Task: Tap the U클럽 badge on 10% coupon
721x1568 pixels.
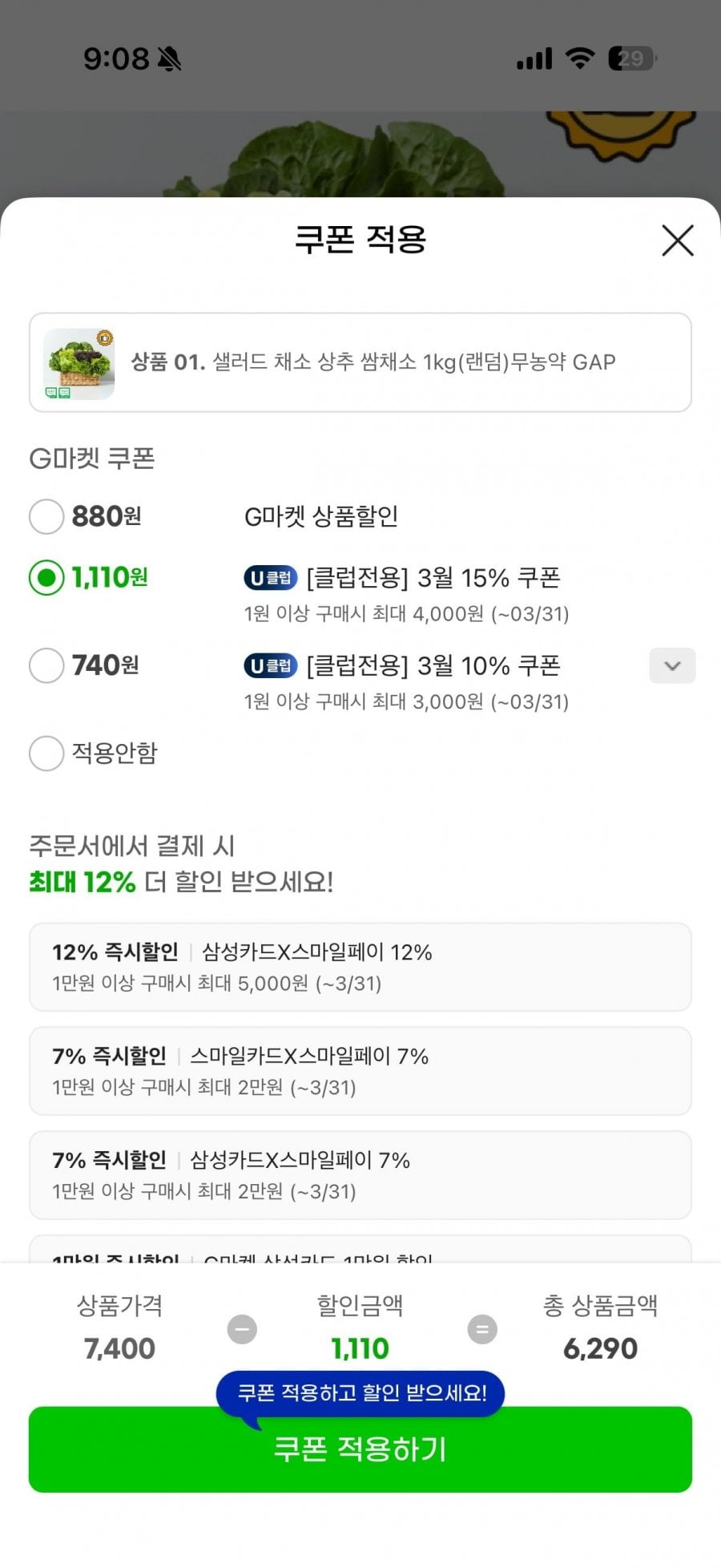Action: 270,665
